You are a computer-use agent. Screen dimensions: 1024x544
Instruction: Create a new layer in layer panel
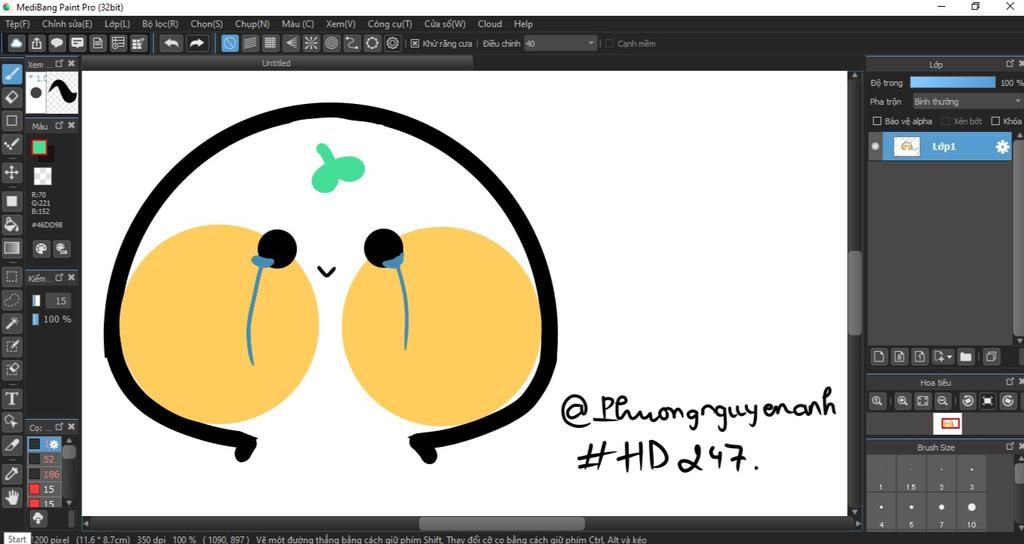coord(879,357)
